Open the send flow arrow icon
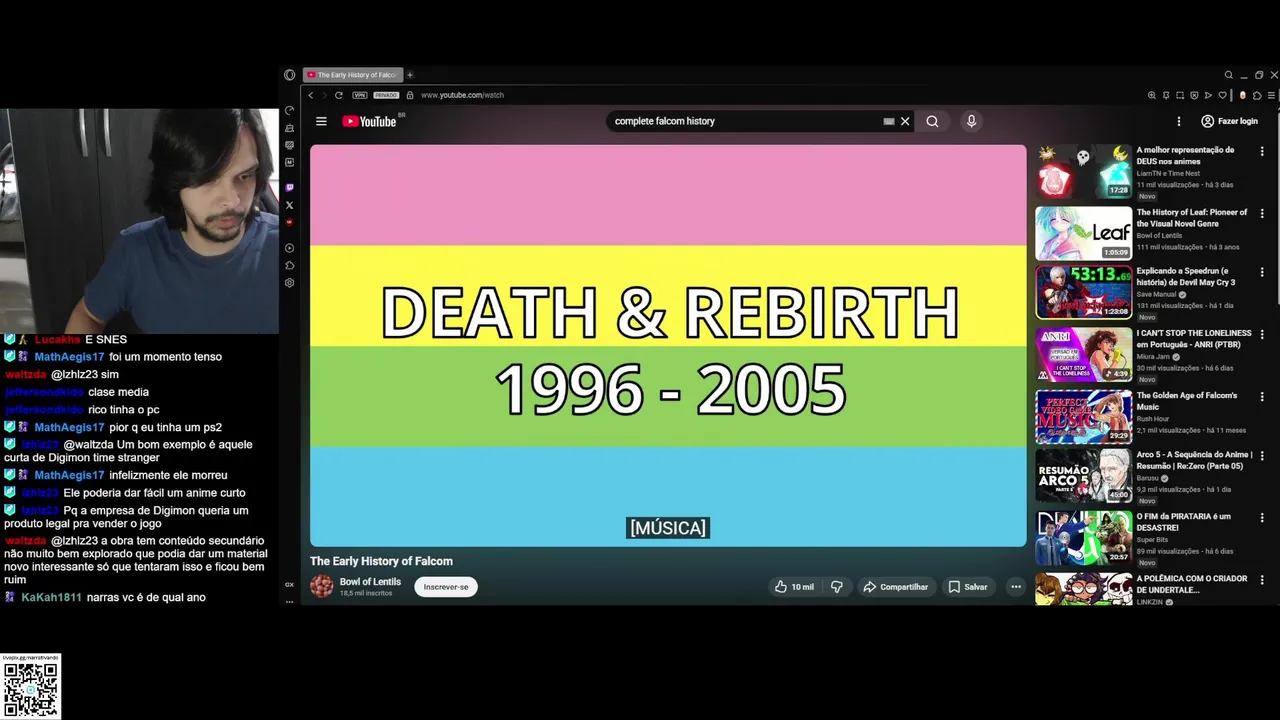Image resolution: width=1280 pixels, height=720 pixels. (x=1208, y=95)
